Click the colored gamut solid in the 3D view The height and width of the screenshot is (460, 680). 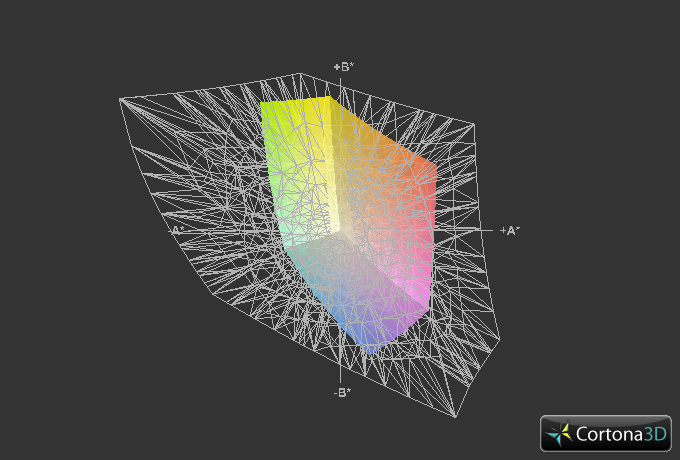tap(348, 225)
